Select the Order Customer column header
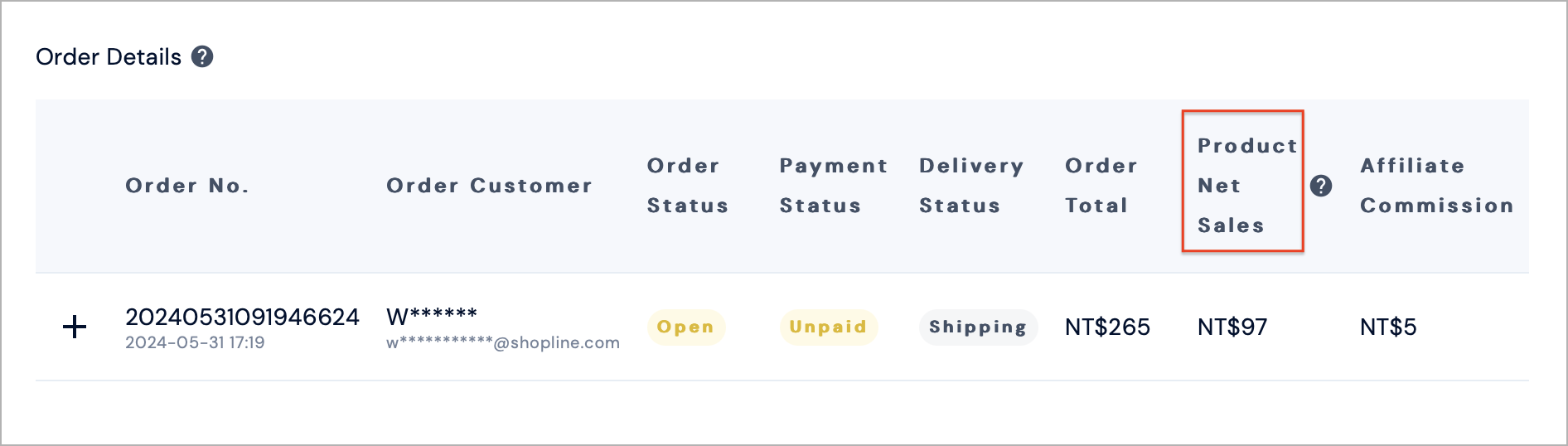1568x446 pixels. (490, 186)
